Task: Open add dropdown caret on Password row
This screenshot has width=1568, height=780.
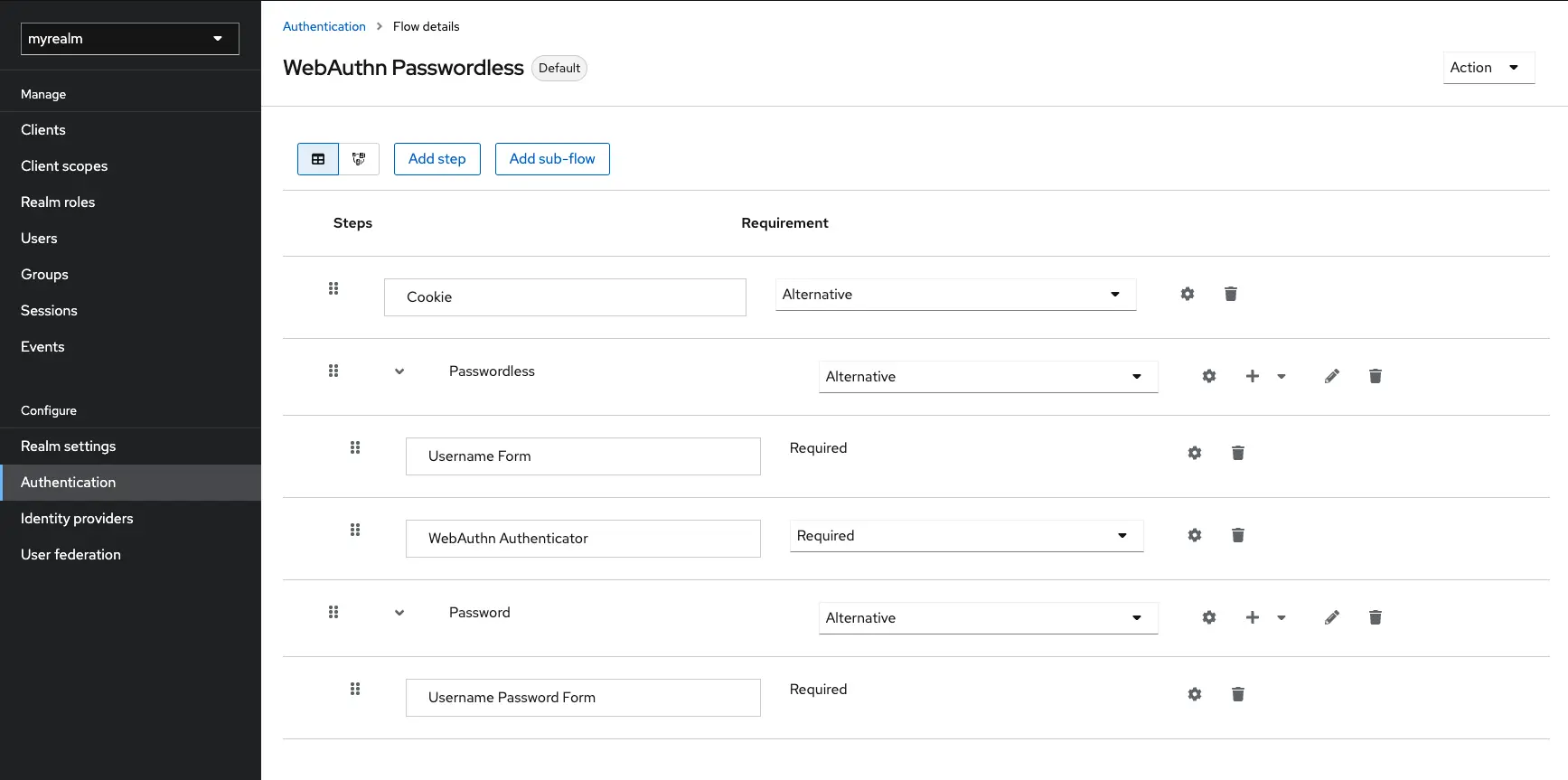Action: pyautogui.click(x=1282, y=617)
